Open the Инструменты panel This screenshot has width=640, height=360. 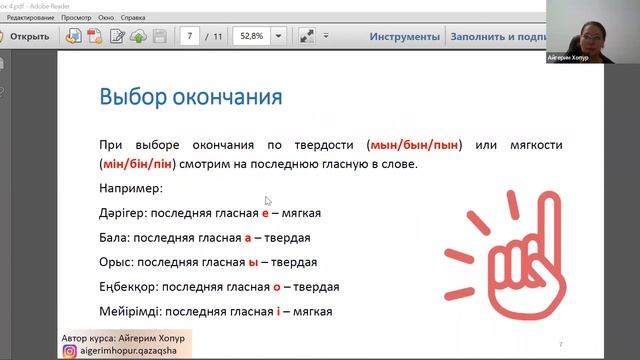404,37
